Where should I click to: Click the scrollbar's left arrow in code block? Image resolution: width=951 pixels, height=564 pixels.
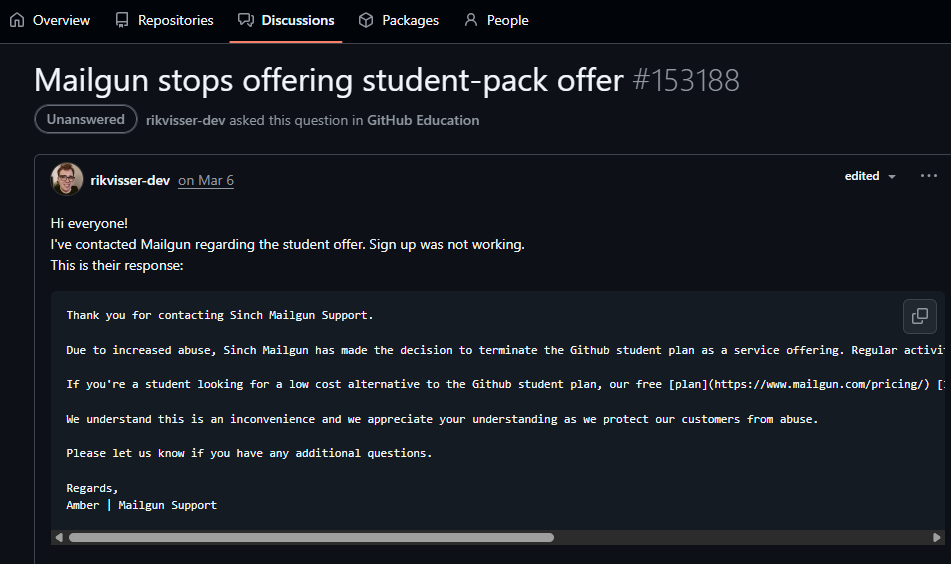click(59, 537)
